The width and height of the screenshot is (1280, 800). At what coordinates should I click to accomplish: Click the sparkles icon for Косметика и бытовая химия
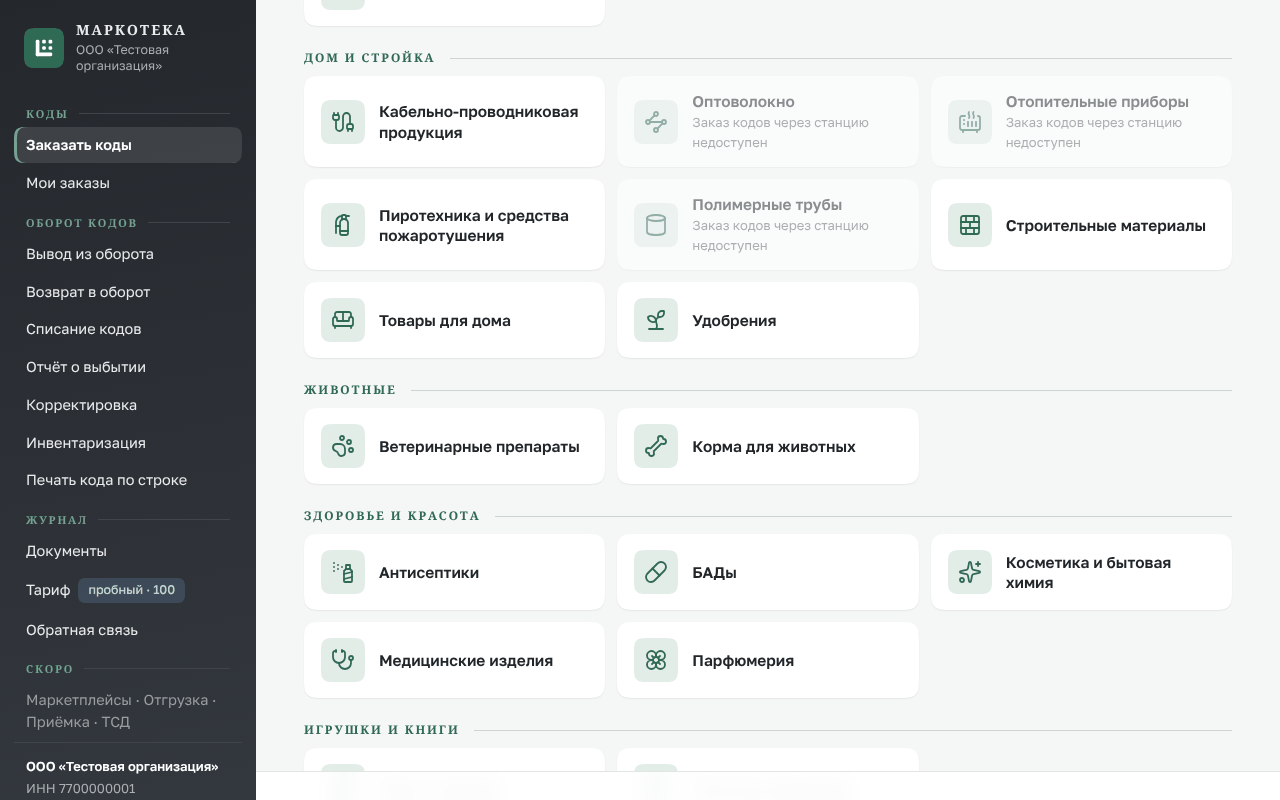970,572
